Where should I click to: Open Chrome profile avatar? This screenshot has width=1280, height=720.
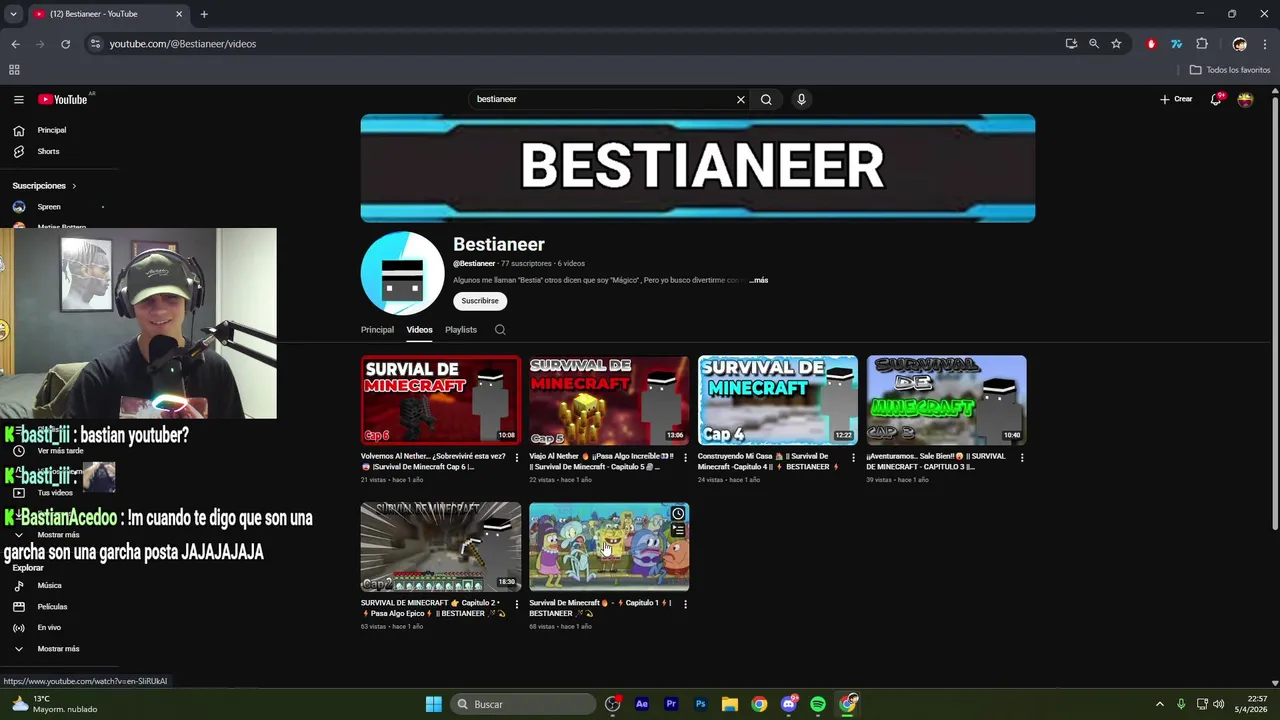coord(1240,44)
